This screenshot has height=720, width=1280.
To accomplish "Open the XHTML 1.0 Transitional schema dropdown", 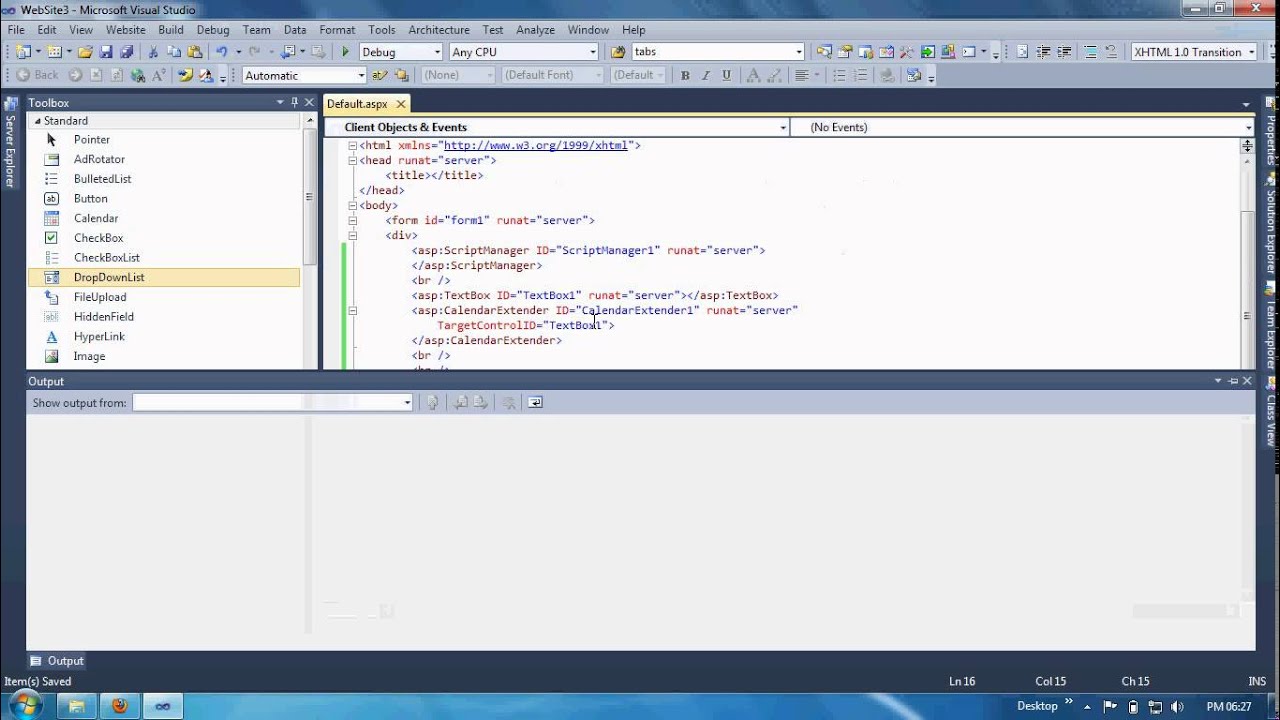I will [1251, 52].
